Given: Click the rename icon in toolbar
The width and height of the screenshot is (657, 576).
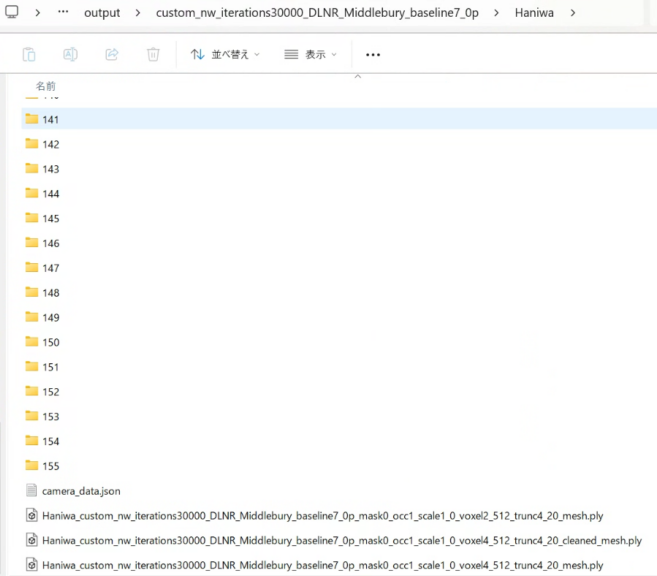Looking at the screenshot, I should tap(70, 54).
